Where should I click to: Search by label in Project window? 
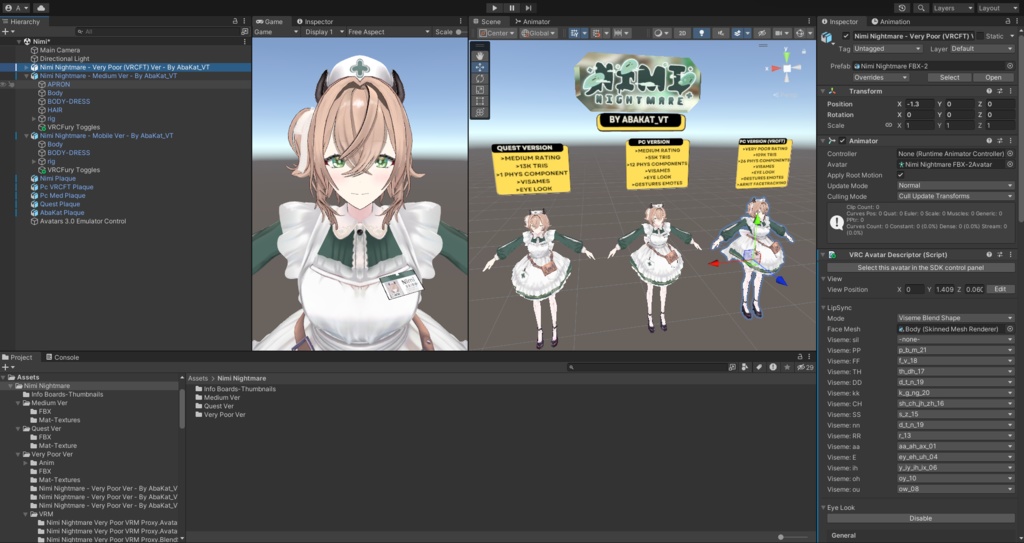(759, 367)
